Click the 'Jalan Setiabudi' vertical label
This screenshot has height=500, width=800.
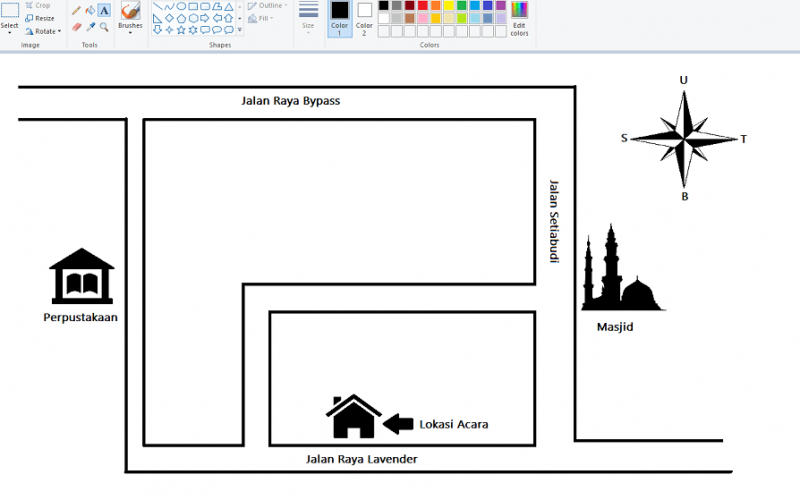pyautogui.click(x=554, y=221)
